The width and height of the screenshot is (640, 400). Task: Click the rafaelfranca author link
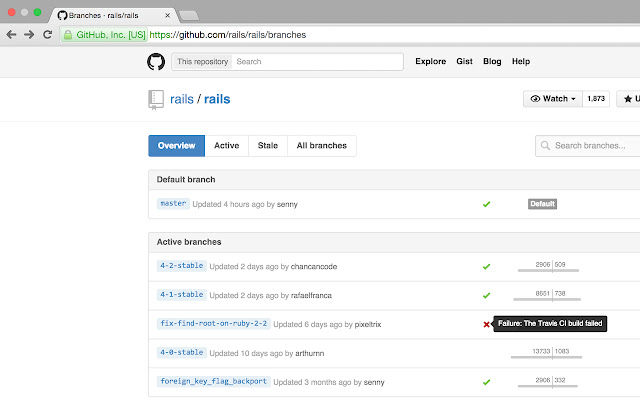311,296
